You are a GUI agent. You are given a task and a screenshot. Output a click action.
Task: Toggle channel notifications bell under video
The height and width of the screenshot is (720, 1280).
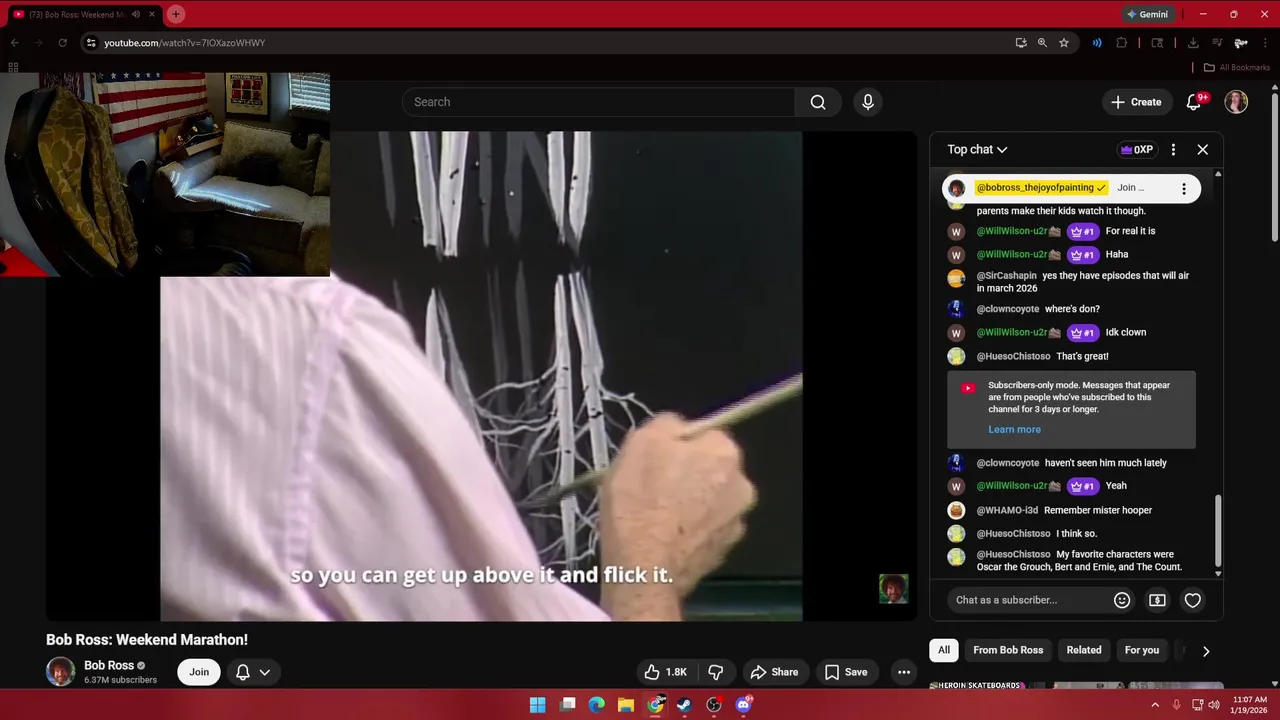[x=242, y=672]
